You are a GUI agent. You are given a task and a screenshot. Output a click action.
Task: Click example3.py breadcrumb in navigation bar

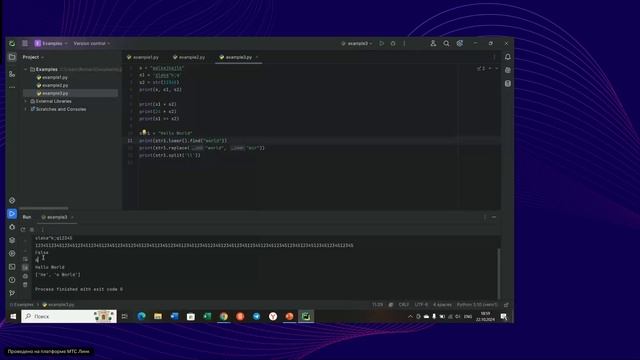point(58,305)
